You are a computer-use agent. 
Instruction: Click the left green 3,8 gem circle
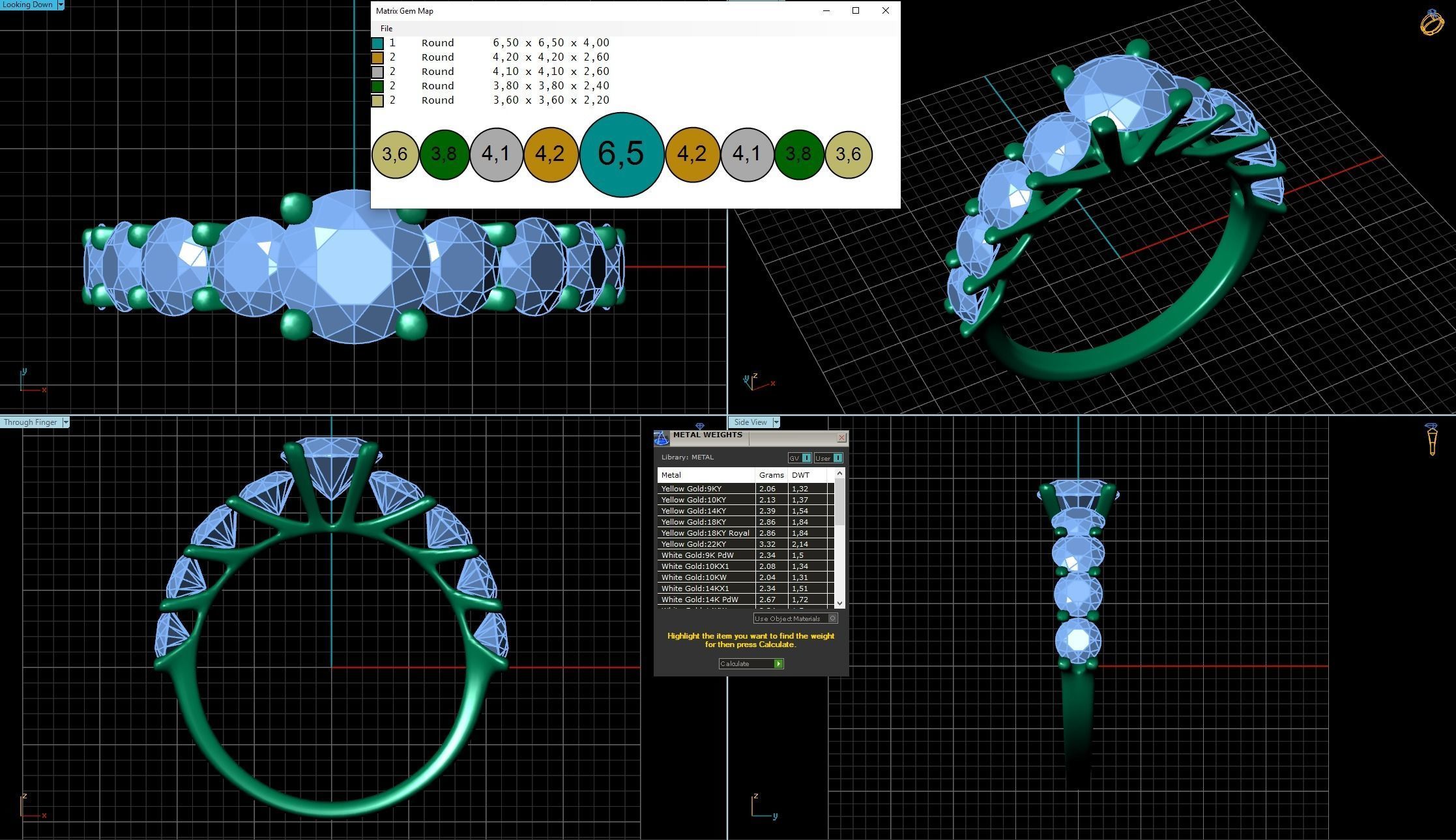click(444, 154)
